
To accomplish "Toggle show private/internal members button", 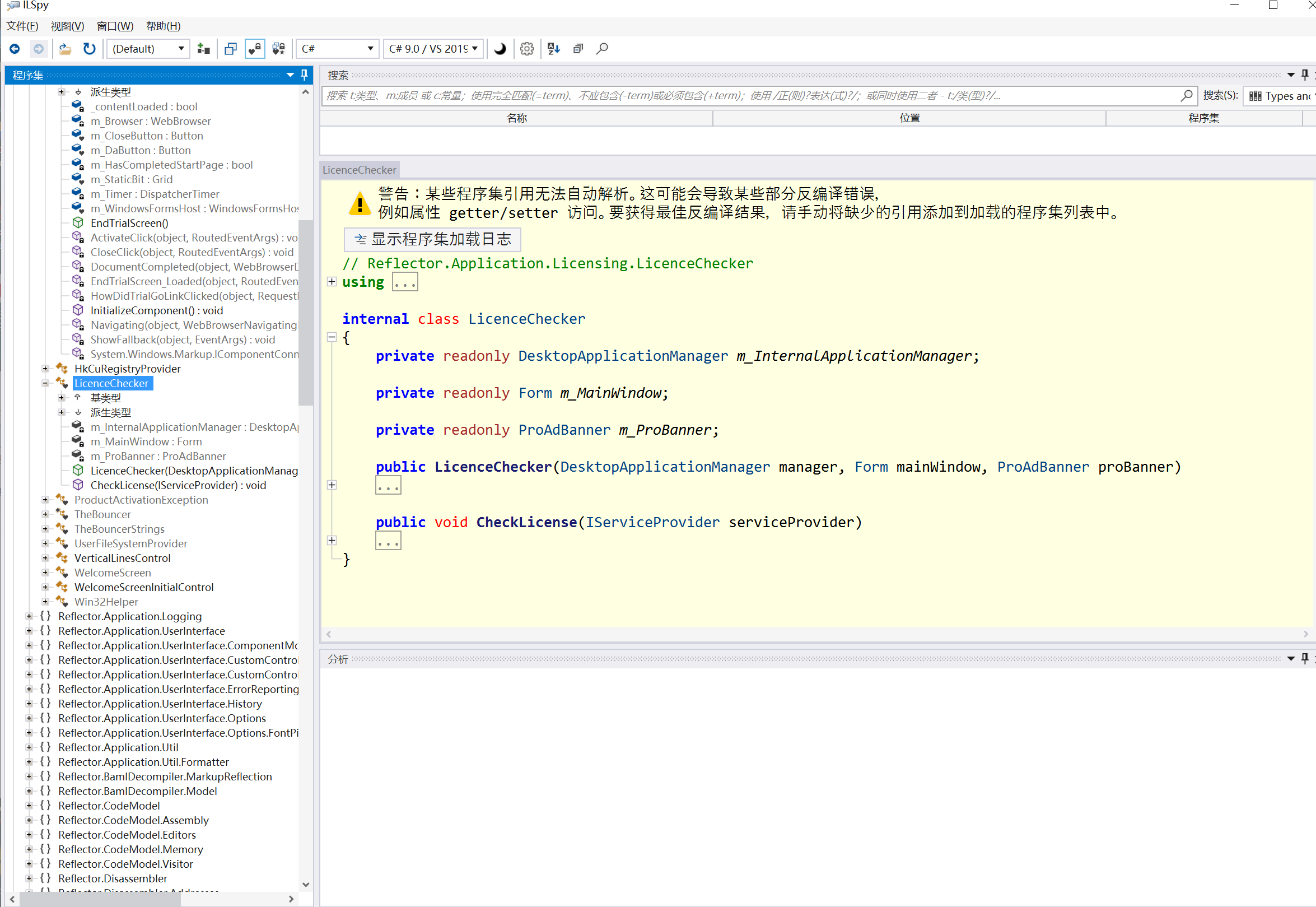I will point(254,49).
